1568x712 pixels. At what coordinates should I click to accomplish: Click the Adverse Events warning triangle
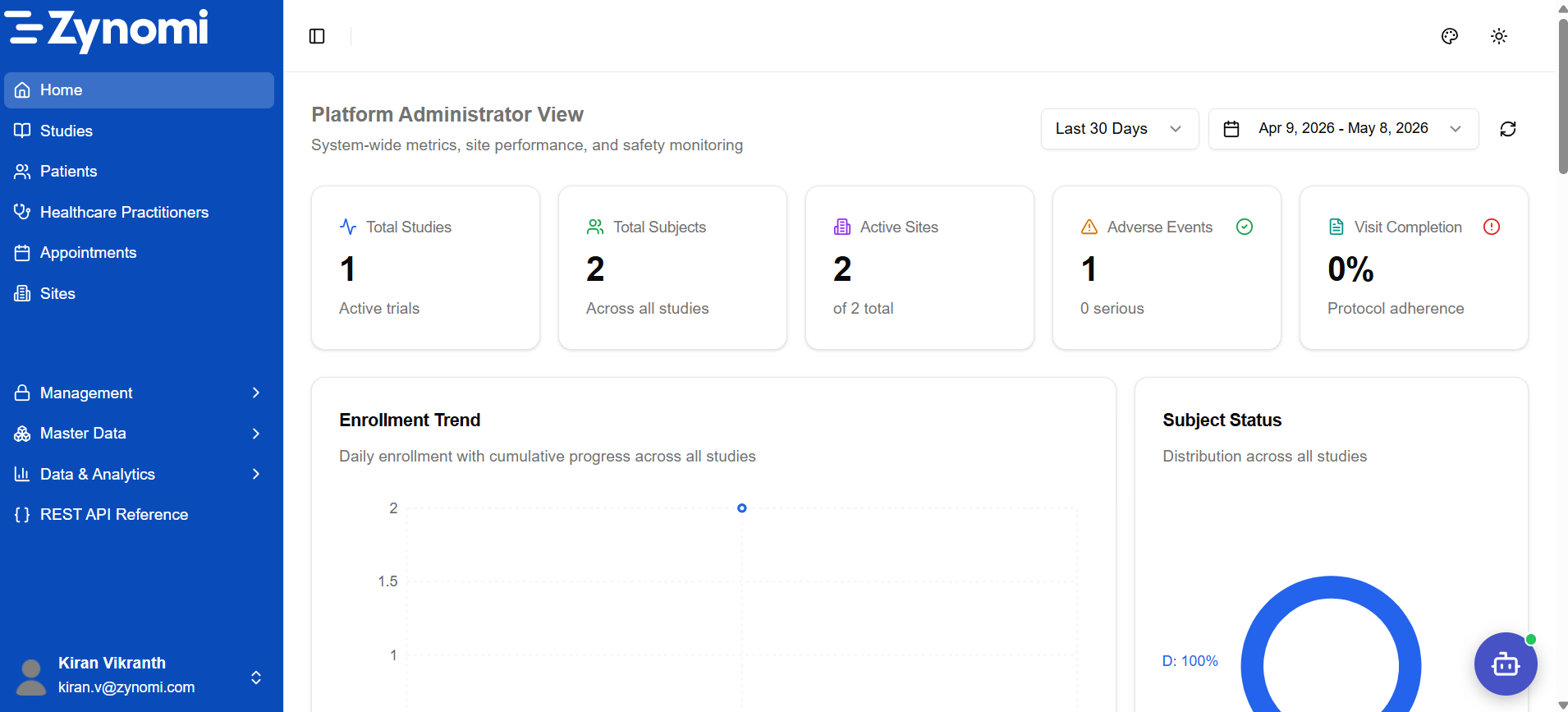1089,227
